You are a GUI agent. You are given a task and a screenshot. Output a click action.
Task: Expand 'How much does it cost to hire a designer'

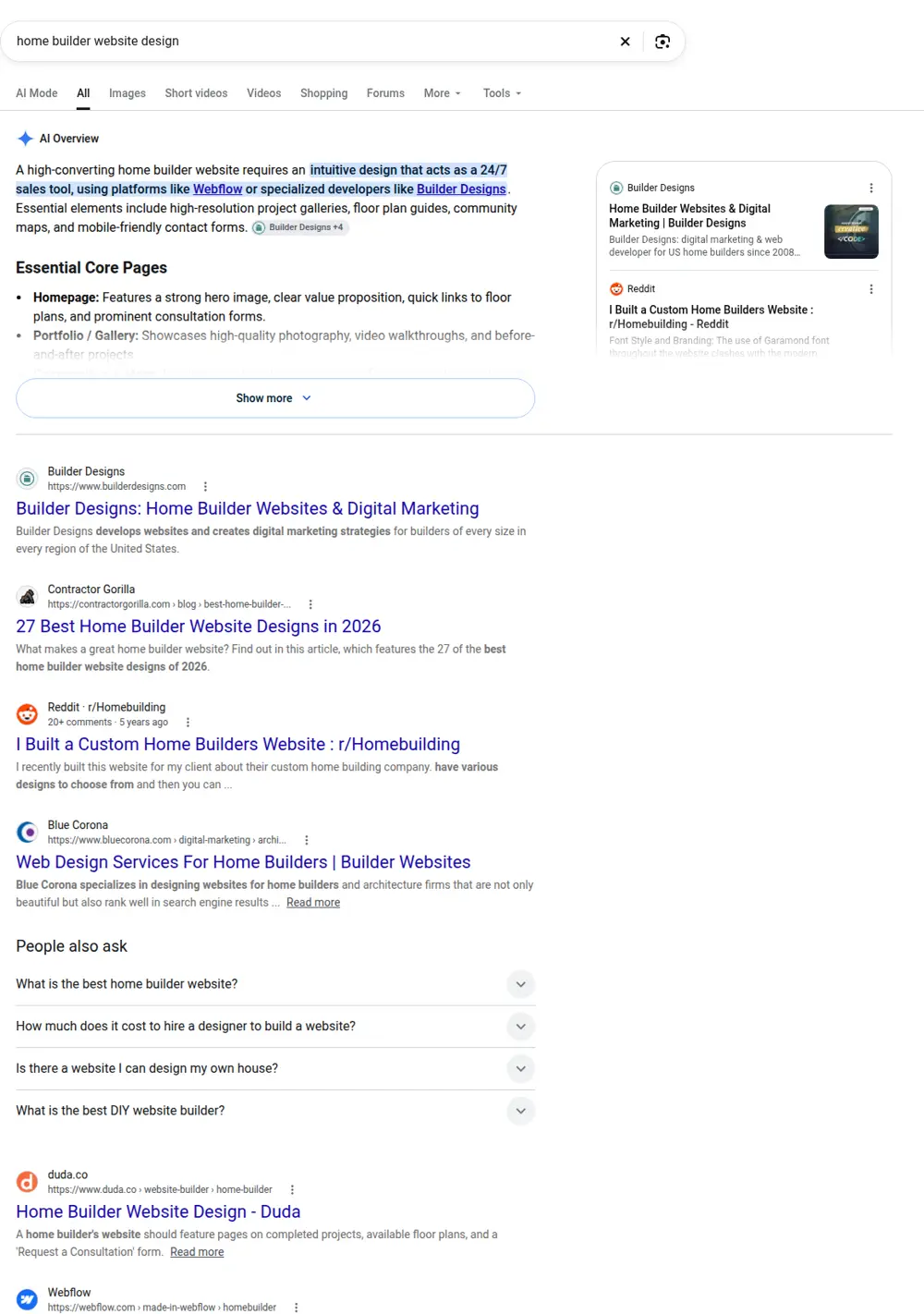tap(275, 1027)
